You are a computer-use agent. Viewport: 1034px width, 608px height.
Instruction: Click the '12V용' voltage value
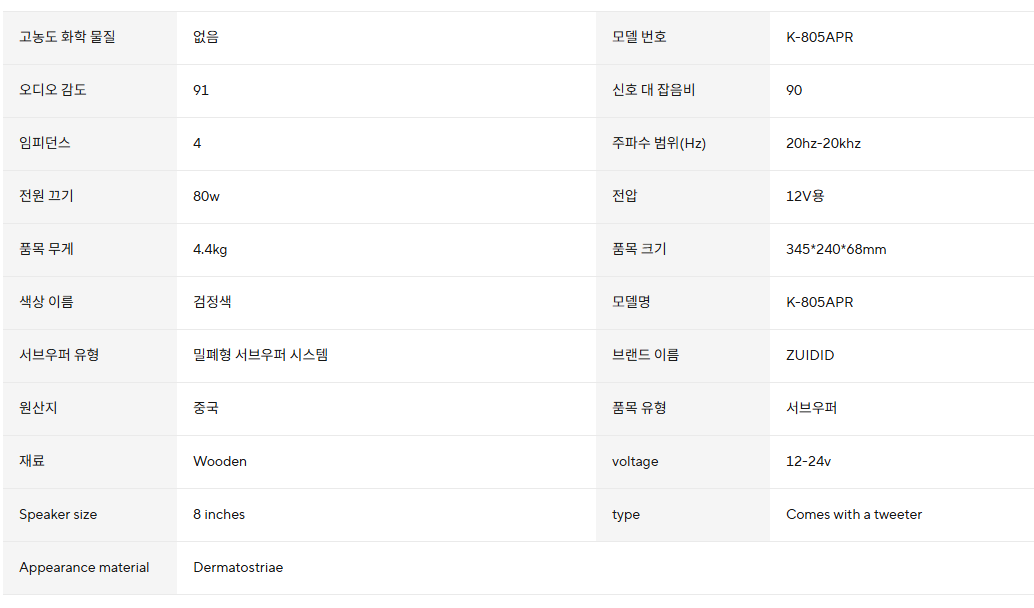pyautogui.click(x=805, y=196)
